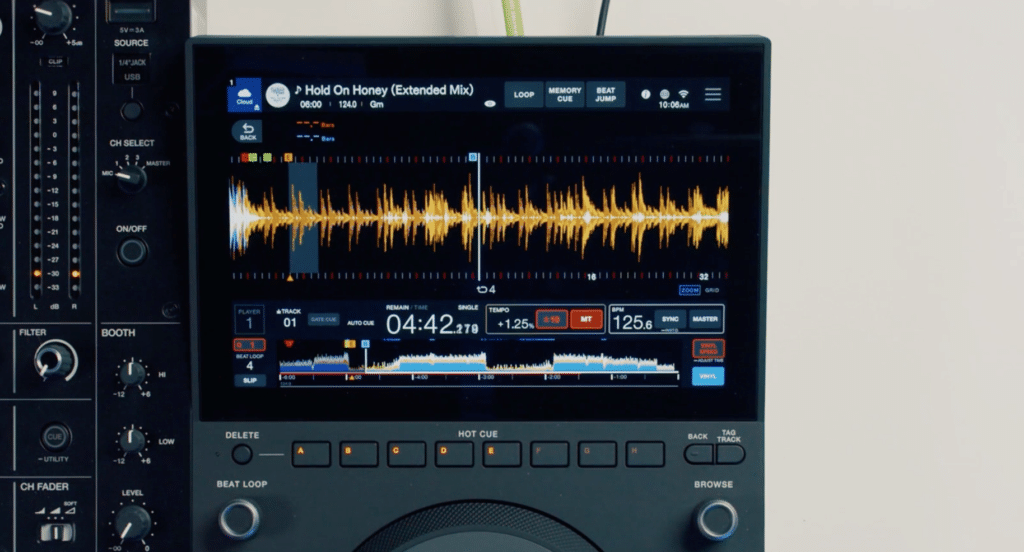This screenshot has width=1024, height=552.
Task: Open the track info icon
Action: (x=645, y=94)
